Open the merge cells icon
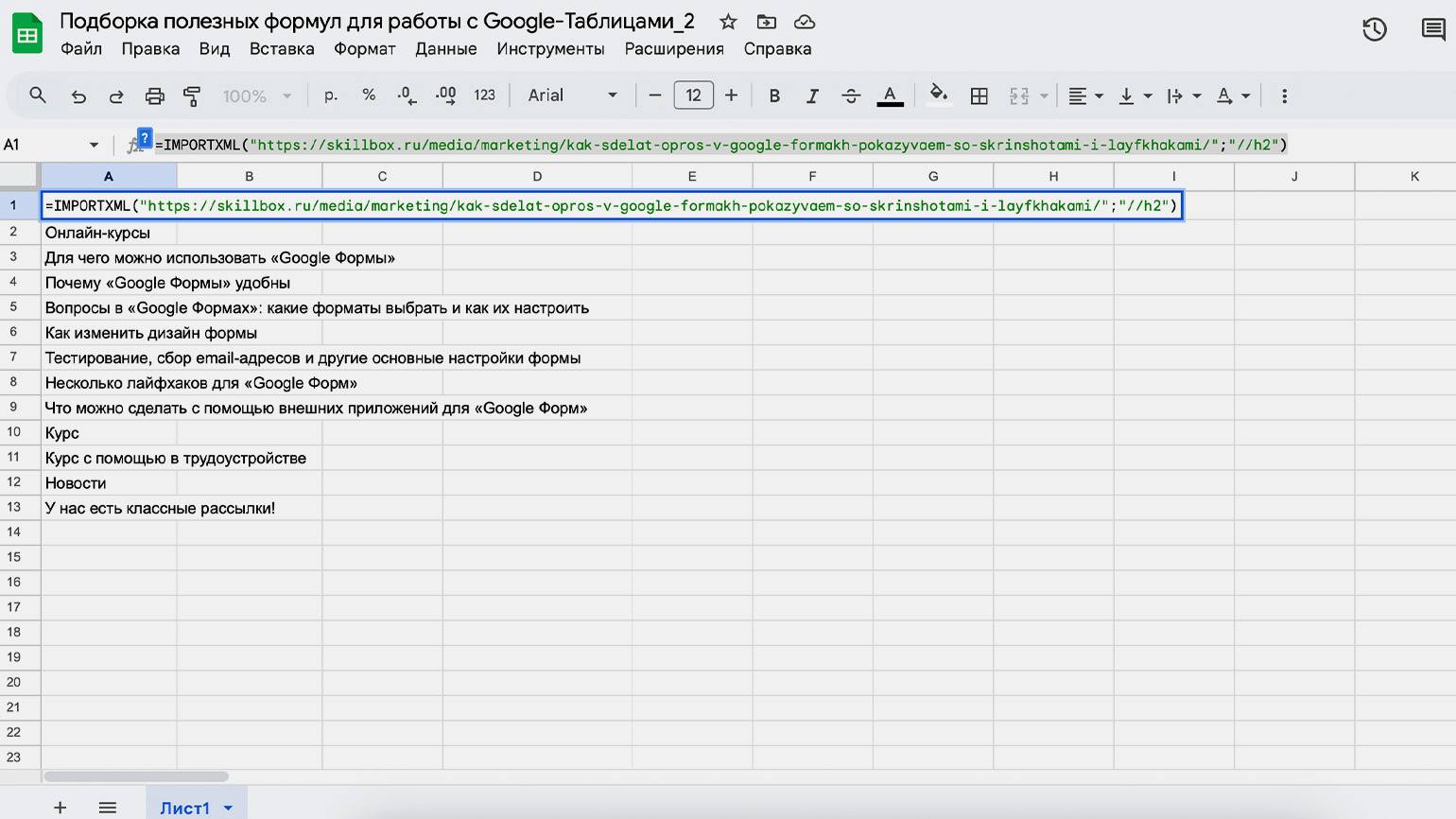Screen dimensions: 1456x819 tap(1019, 96)
